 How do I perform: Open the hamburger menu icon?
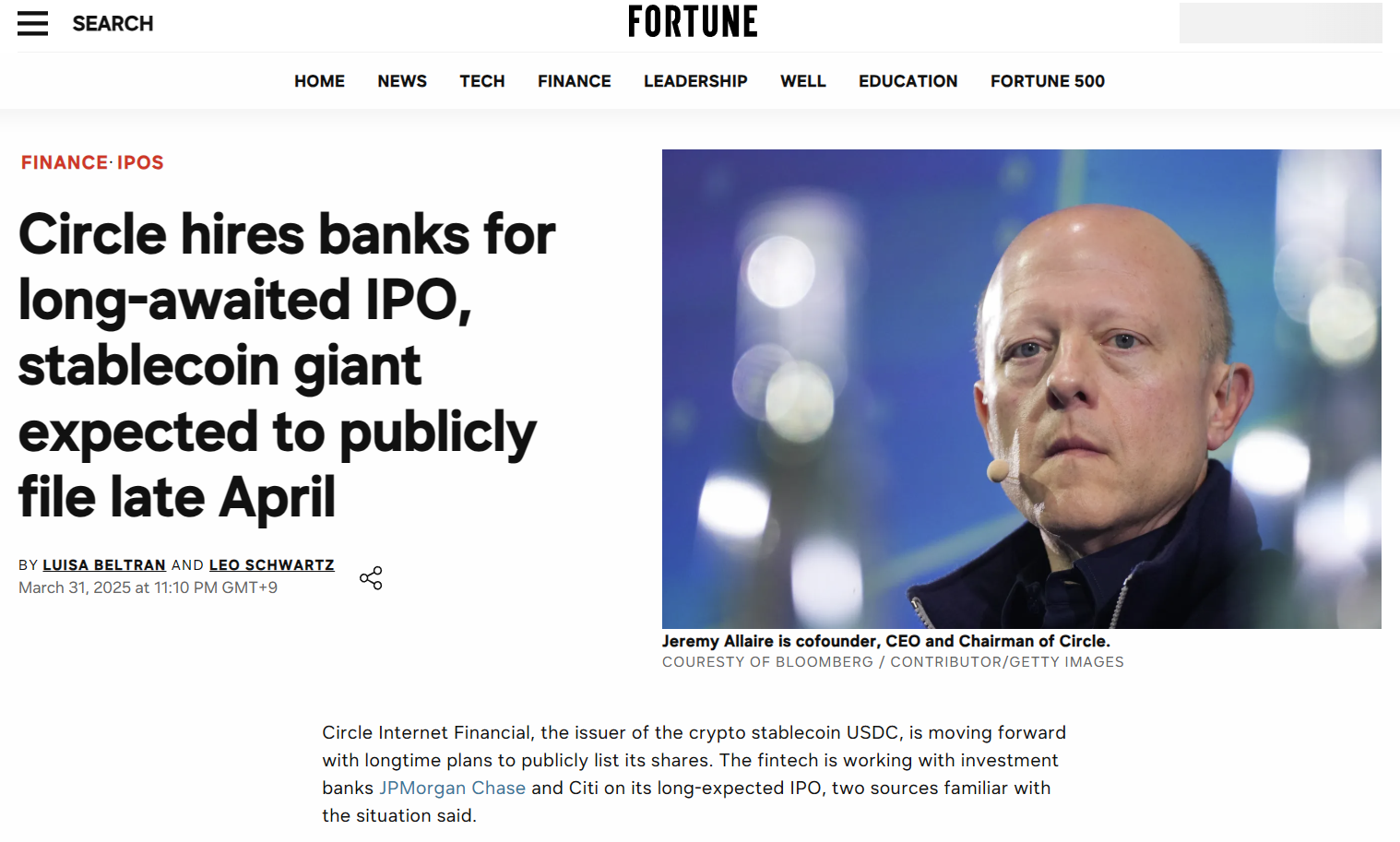coord(32,23)
